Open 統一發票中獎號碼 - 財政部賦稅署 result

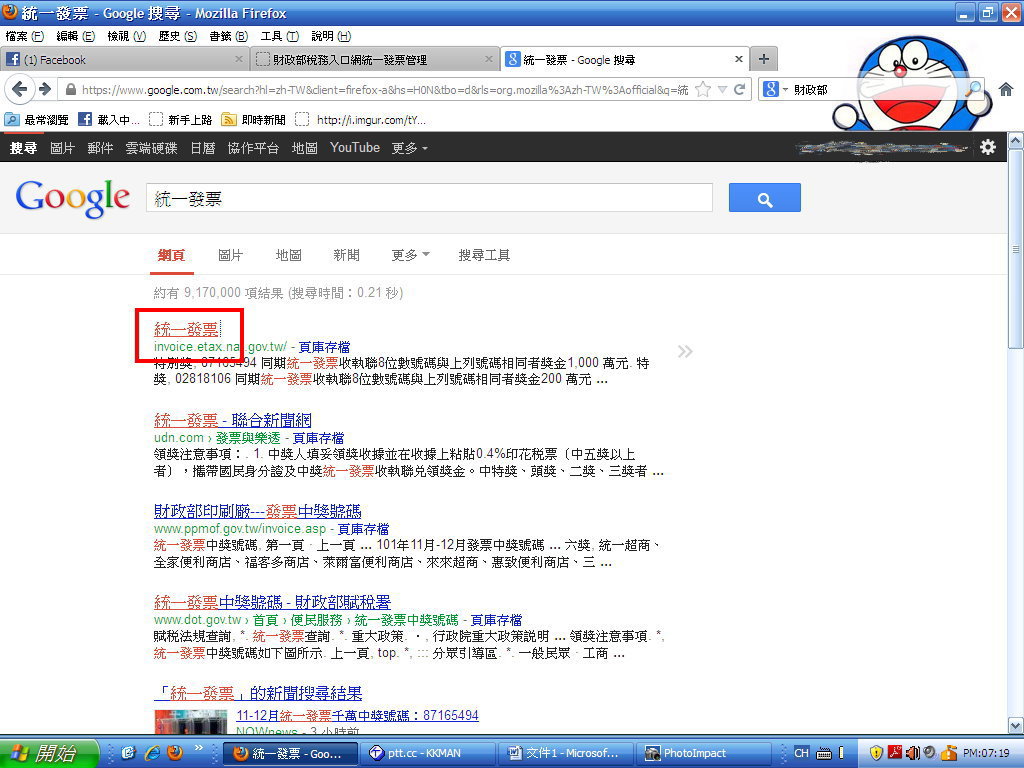(x=272, y=601)
